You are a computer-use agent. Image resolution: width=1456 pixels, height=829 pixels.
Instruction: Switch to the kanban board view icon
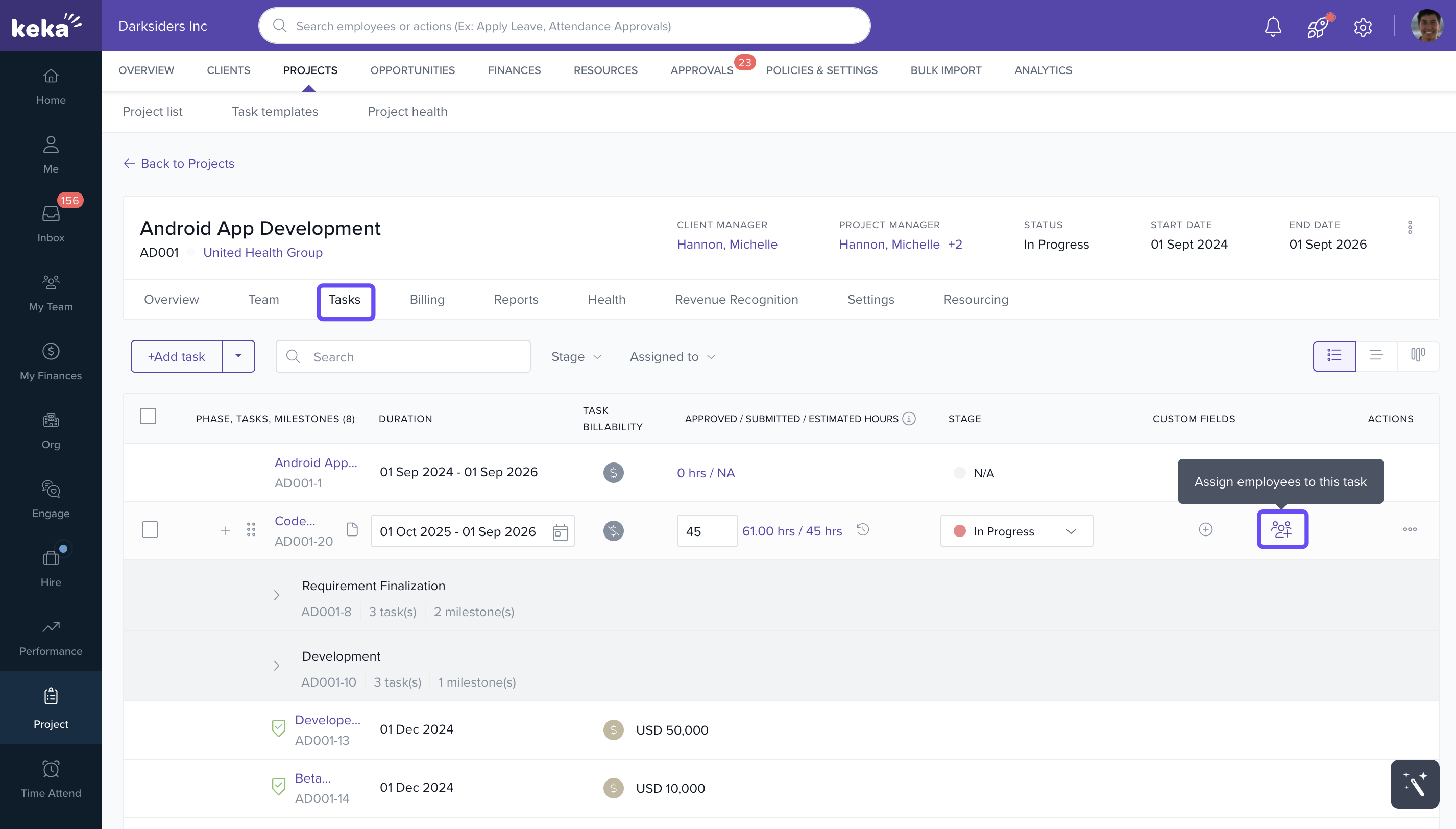click(x=1418, y=355)
